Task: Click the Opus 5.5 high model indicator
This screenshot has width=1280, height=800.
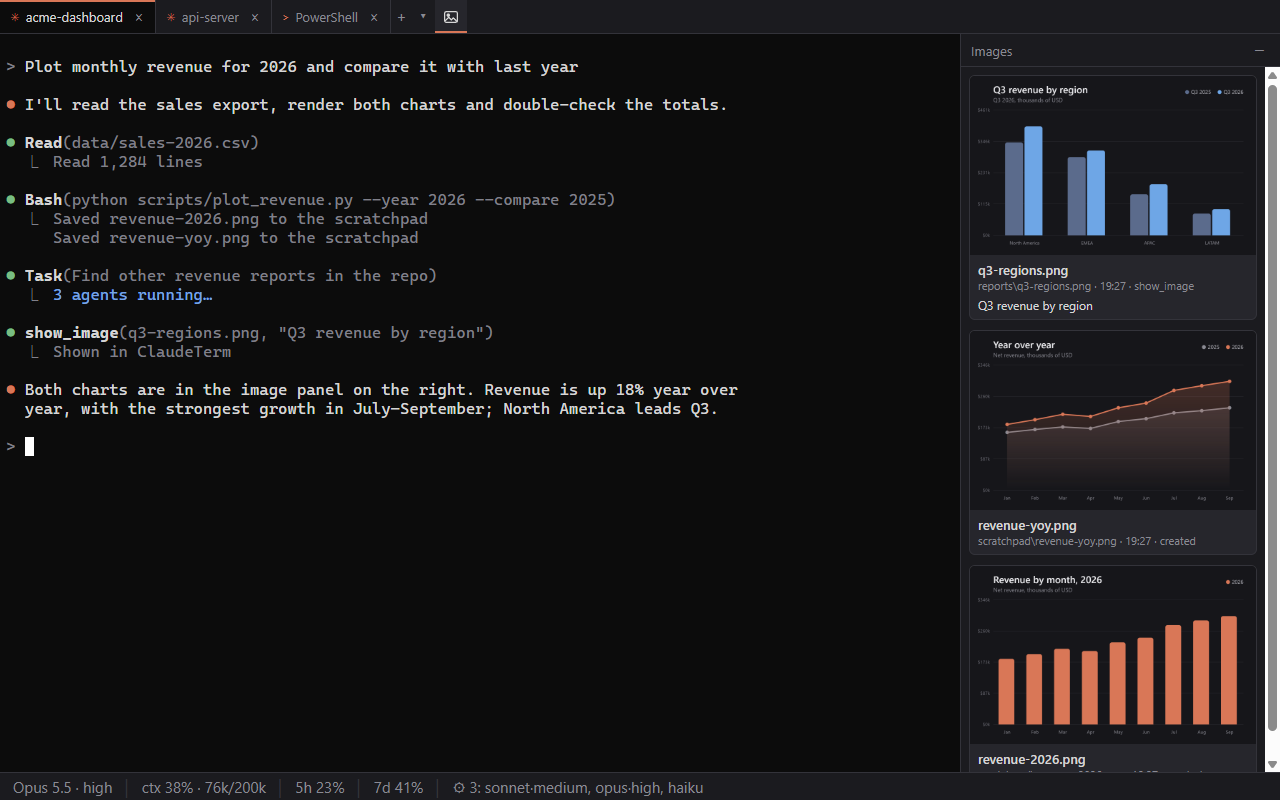Action: click(x=62, y=788)
